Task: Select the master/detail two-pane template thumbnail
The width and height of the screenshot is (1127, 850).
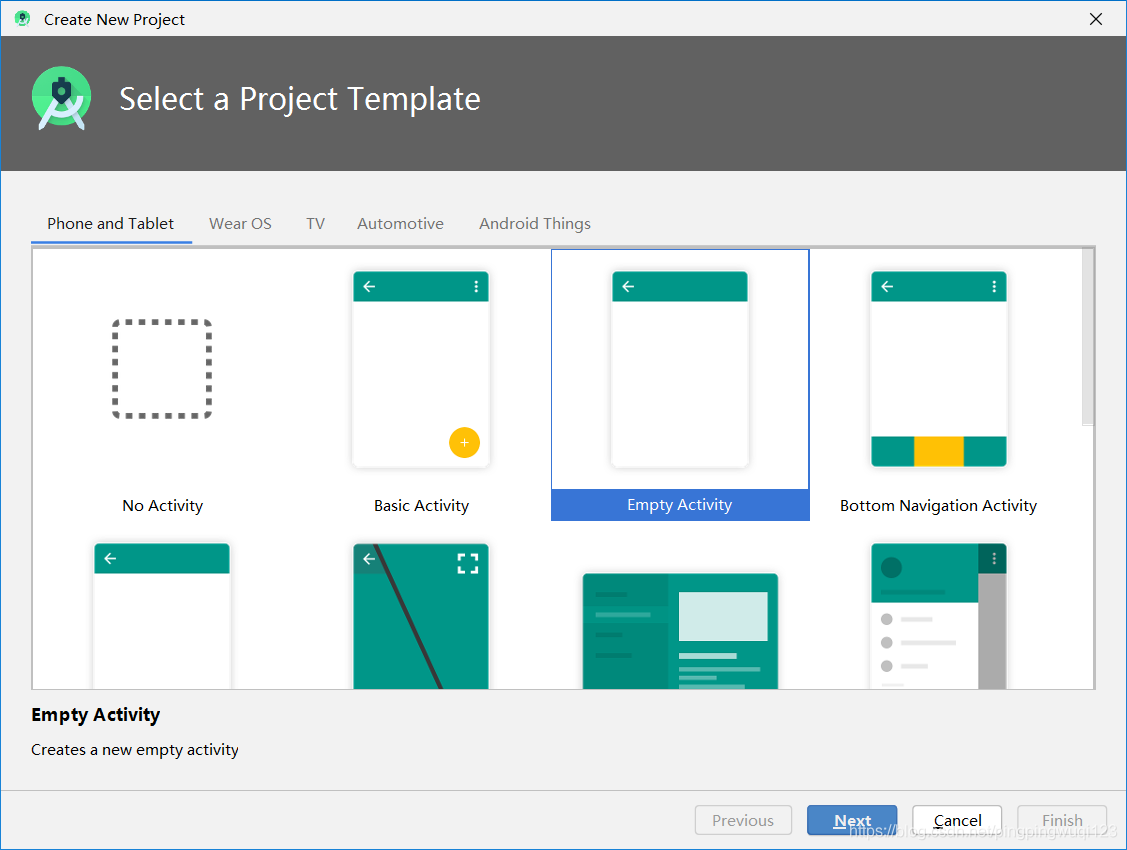Action: [x=680, y=631]
